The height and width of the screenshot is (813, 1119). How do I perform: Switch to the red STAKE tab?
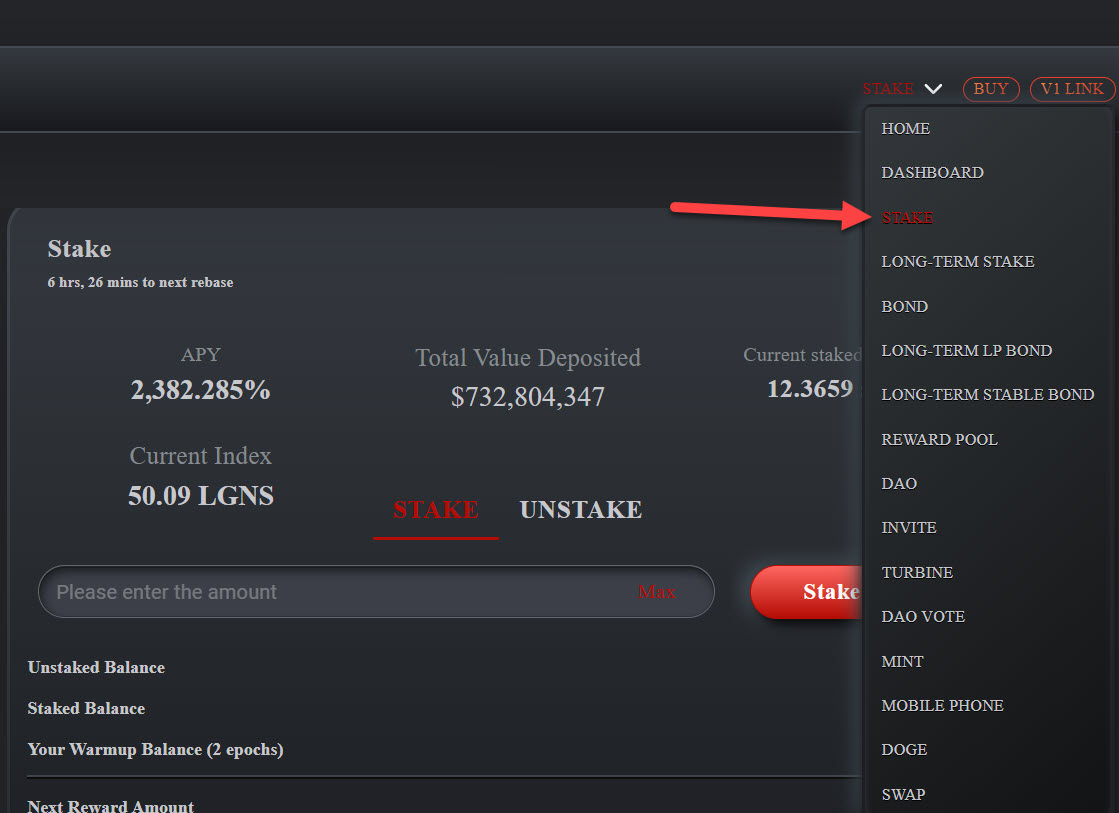[x=435, y=510]
